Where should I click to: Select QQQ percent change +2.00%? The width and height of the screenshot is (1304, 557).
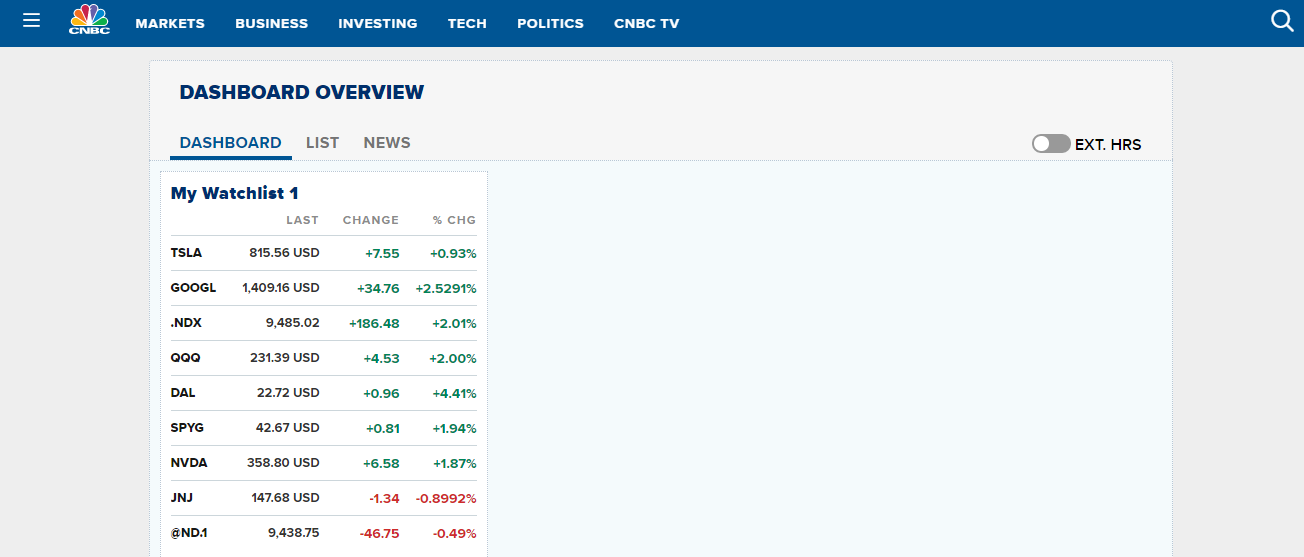[454, 358]
